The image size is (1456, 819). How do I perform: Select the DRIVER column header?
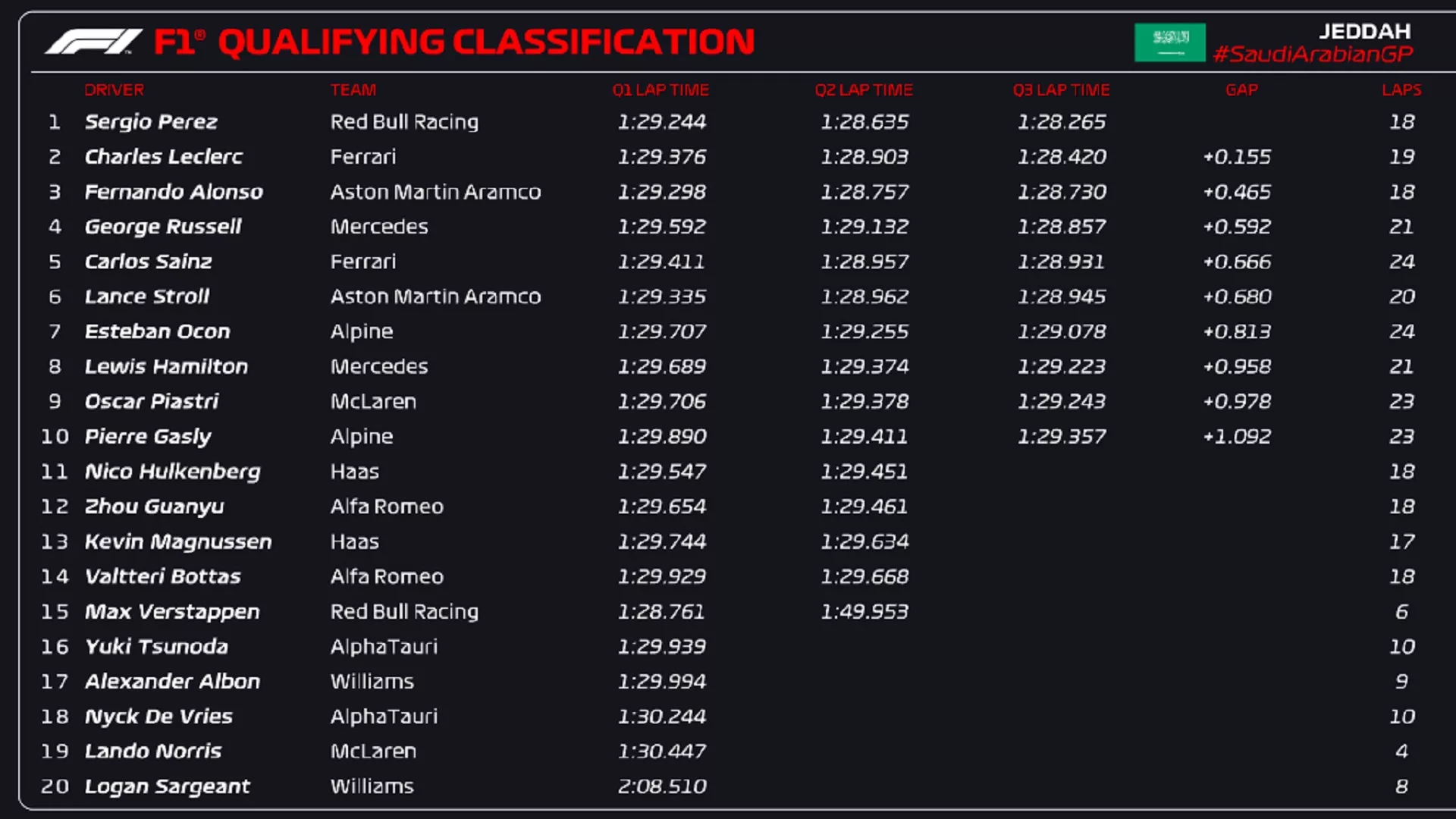click(x=114, y=89)
